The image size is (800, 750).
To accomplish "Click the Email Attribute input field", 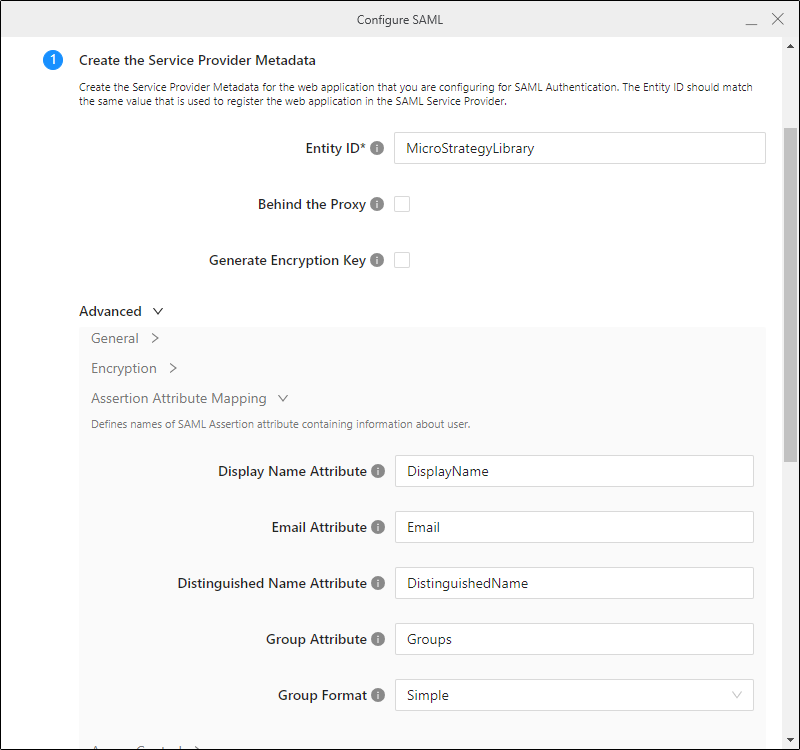I will 573,527.
